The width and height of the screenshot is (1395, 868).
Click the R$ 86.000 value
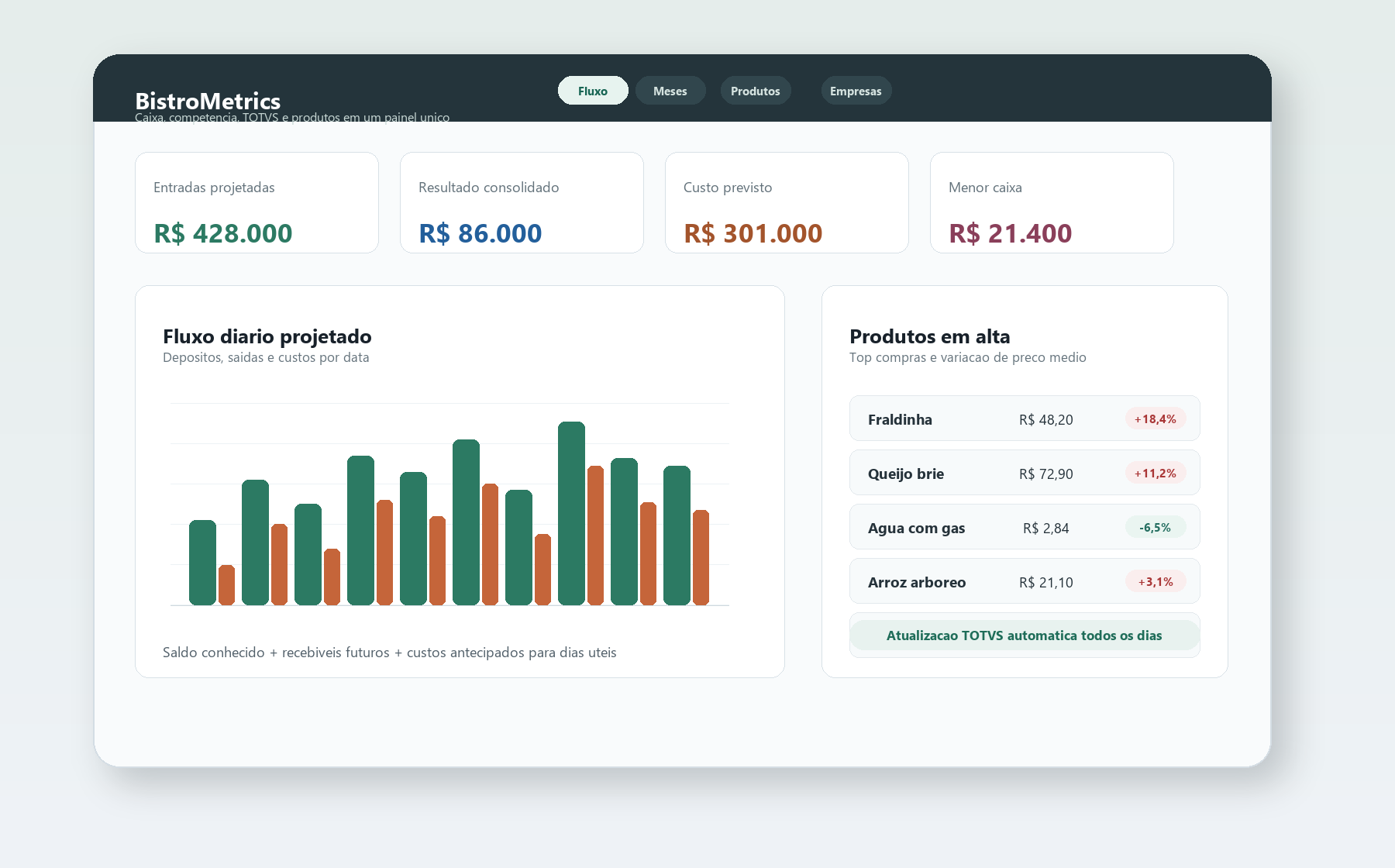click(x=480, y=233)
